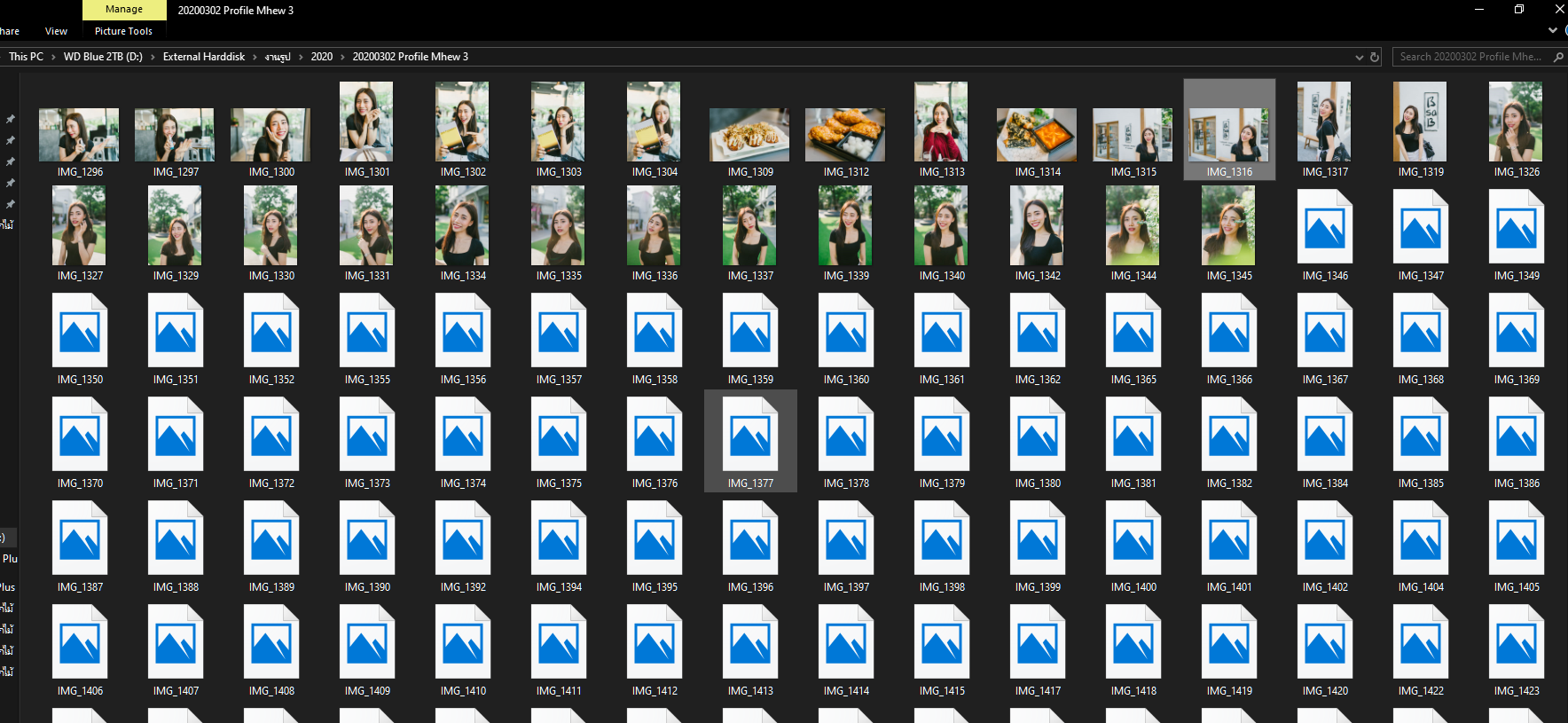Open the address bar history dropdown
The height and width of the screenshot is (723, 1568).
(1359, 57)
